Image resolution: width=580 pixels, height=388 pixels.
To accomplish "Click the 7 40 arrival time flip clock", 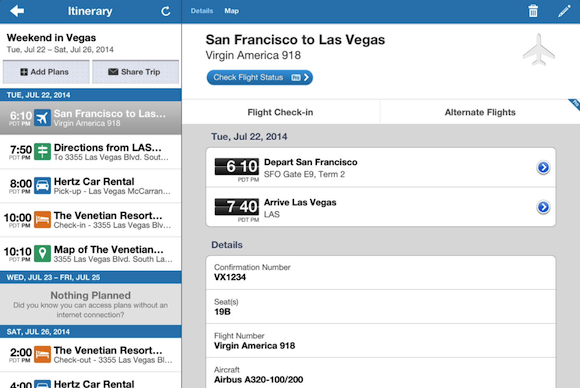I will pos(237,206).
